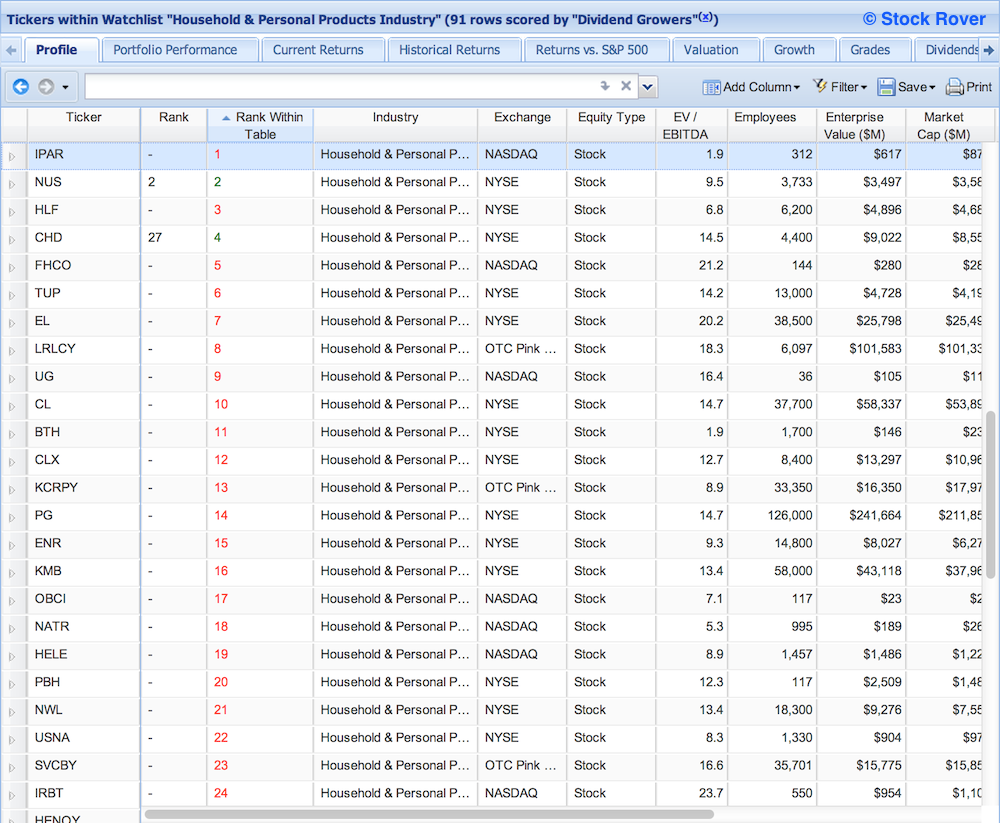Expand the LRLCY row details
Screen dimensions: 1000x823
coord(12,351)
